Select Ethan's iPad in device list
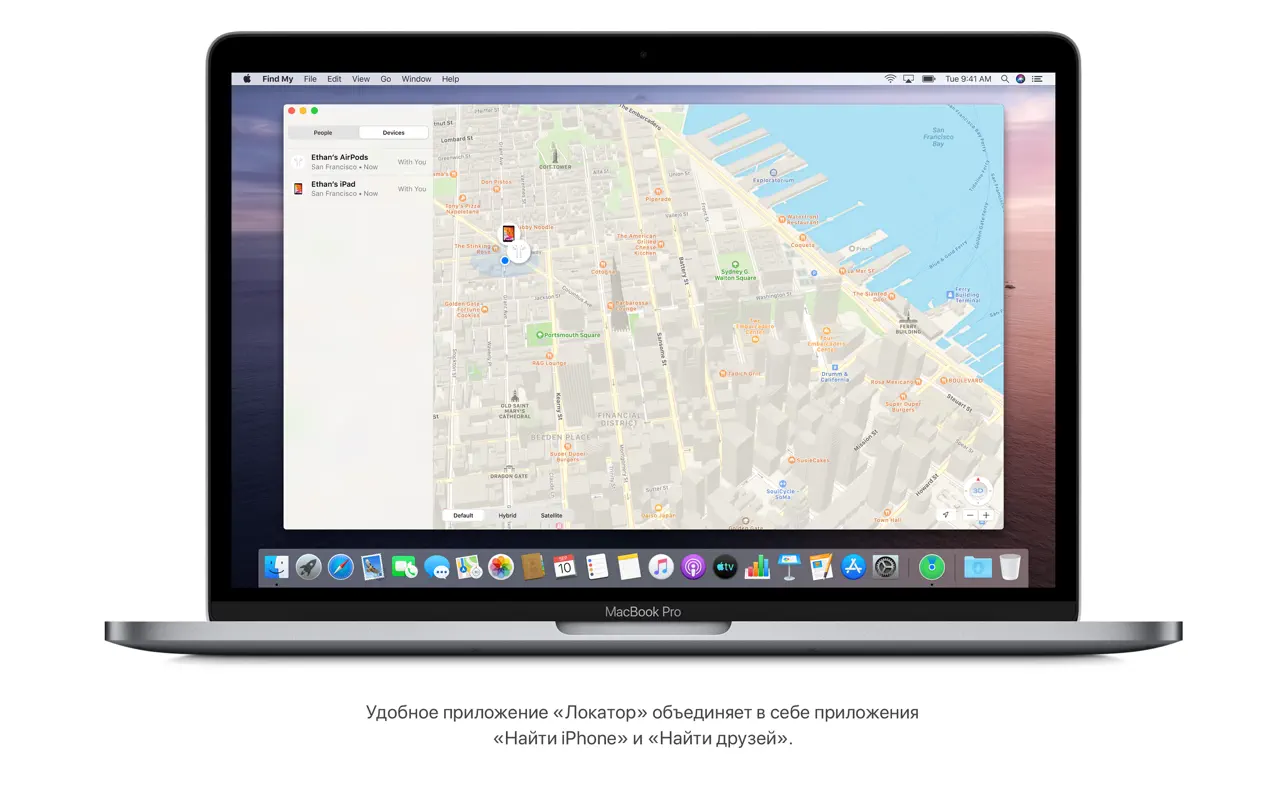Image resolution: width=1286 pixels, height=804 pixels. [358, 188]
